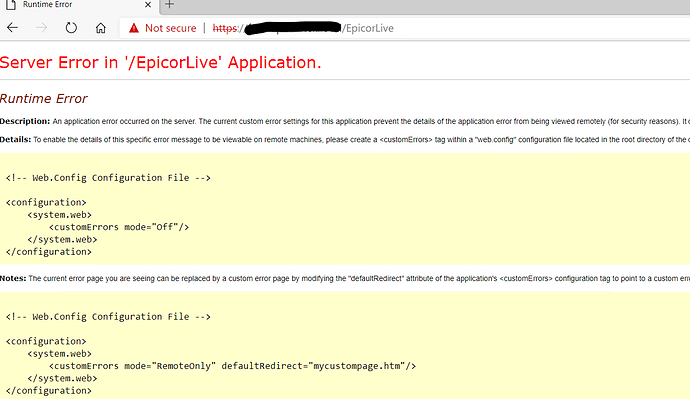Reload the page with the refresh icon
This screenshot has width=690, height=399.
pos(71,28)
